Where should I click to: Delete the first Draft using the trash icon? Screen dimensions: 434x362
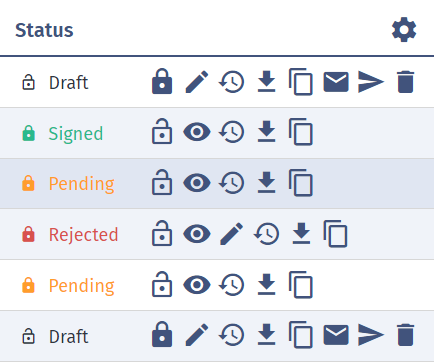coord(406,82)
